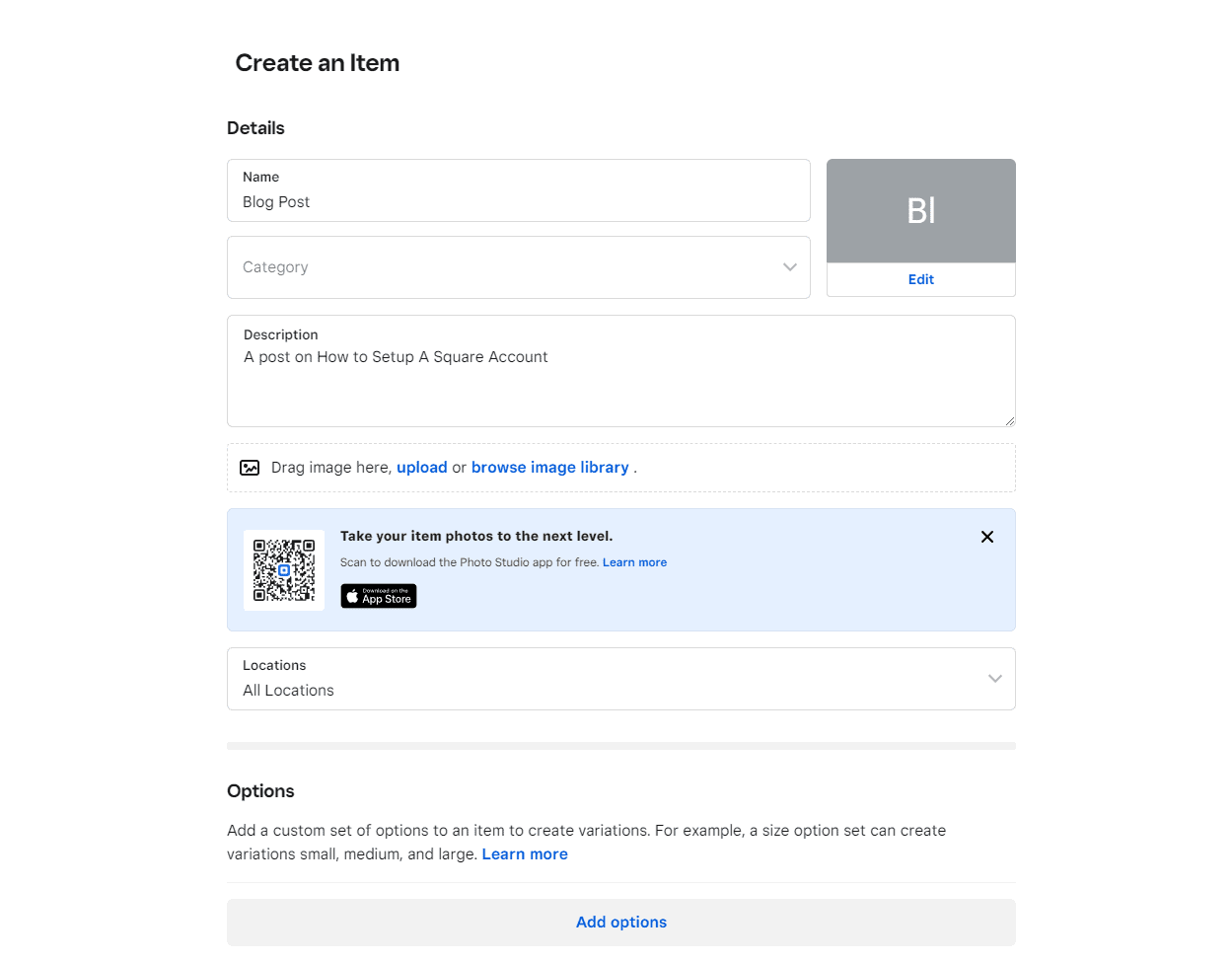Image resolution: width=1232 pixels, height=962 pixels.
Task: Click the 'Create an Item' page heading
Action: tap(318, 63)
